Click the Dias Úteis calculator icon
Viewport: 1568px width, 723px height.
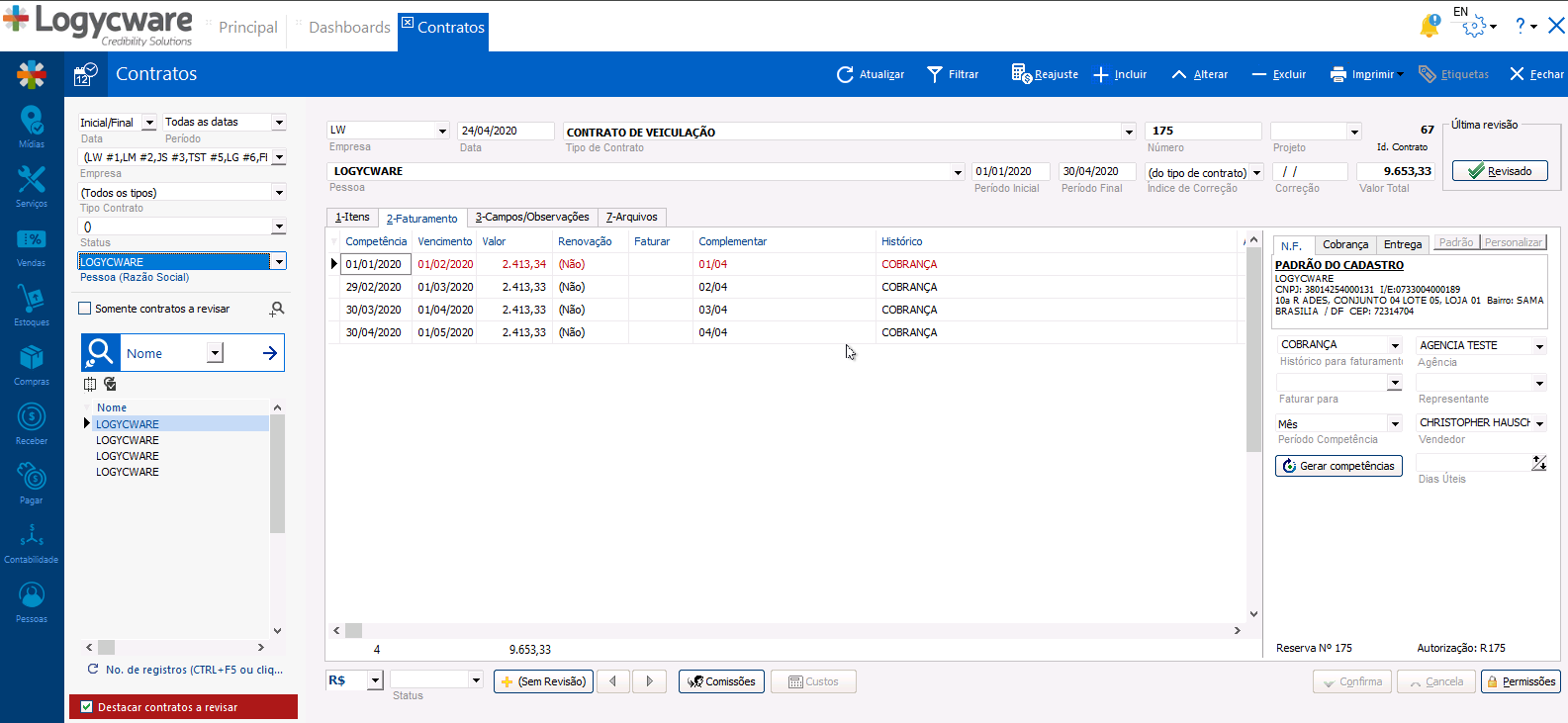[1539, 463]
